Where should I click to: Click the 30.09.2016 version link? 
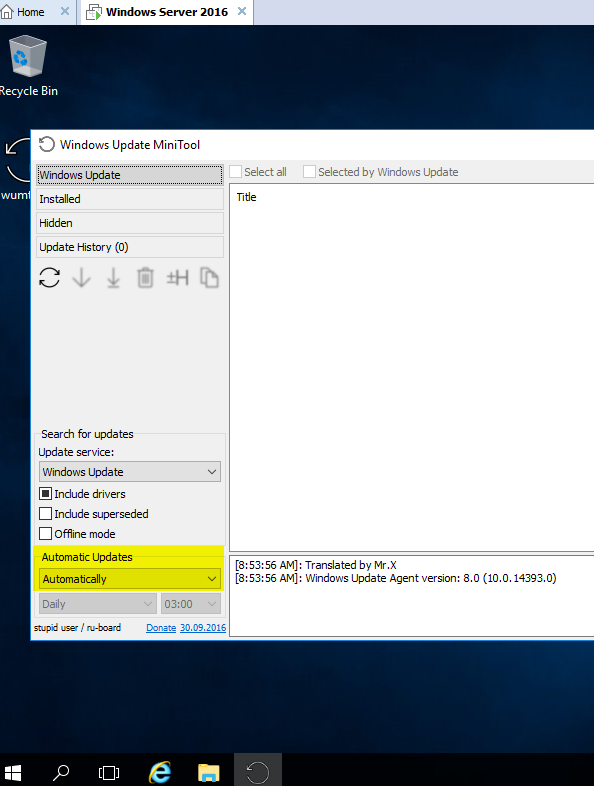coord(203,628)
